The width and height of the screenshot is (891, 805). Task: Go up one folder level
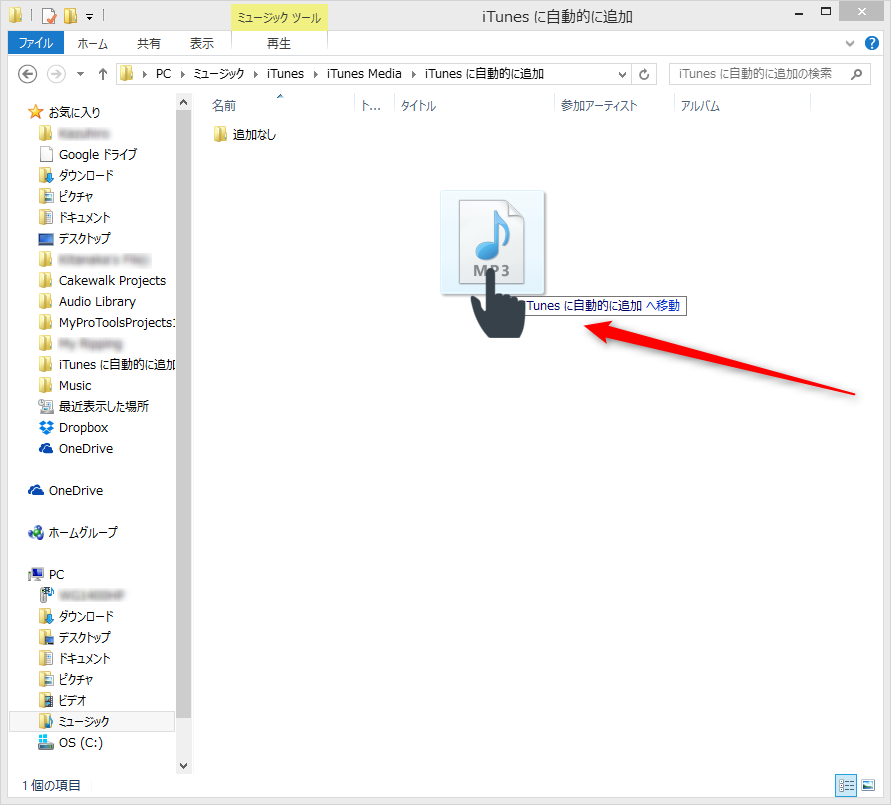(103, 74)
